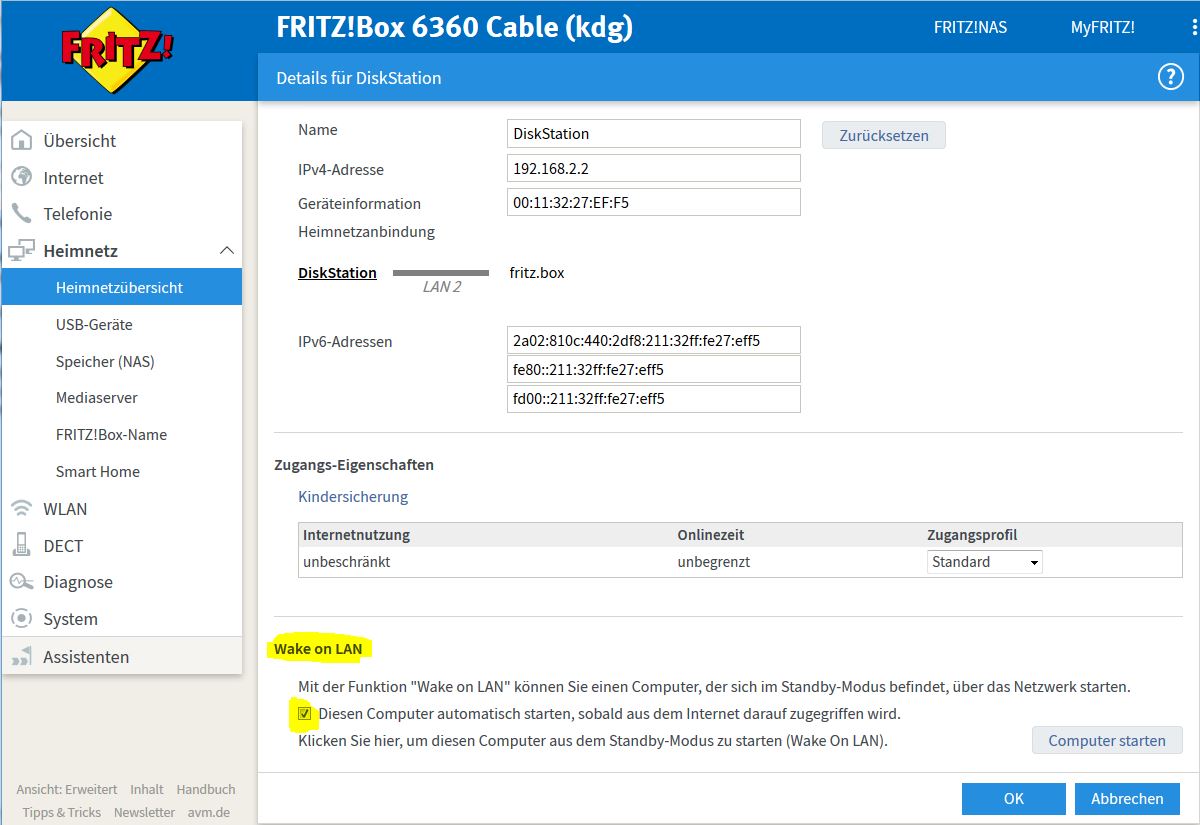
Task: Click the unbegrenzt Onlinezeit cell
Action: click(x=714, y=562)
